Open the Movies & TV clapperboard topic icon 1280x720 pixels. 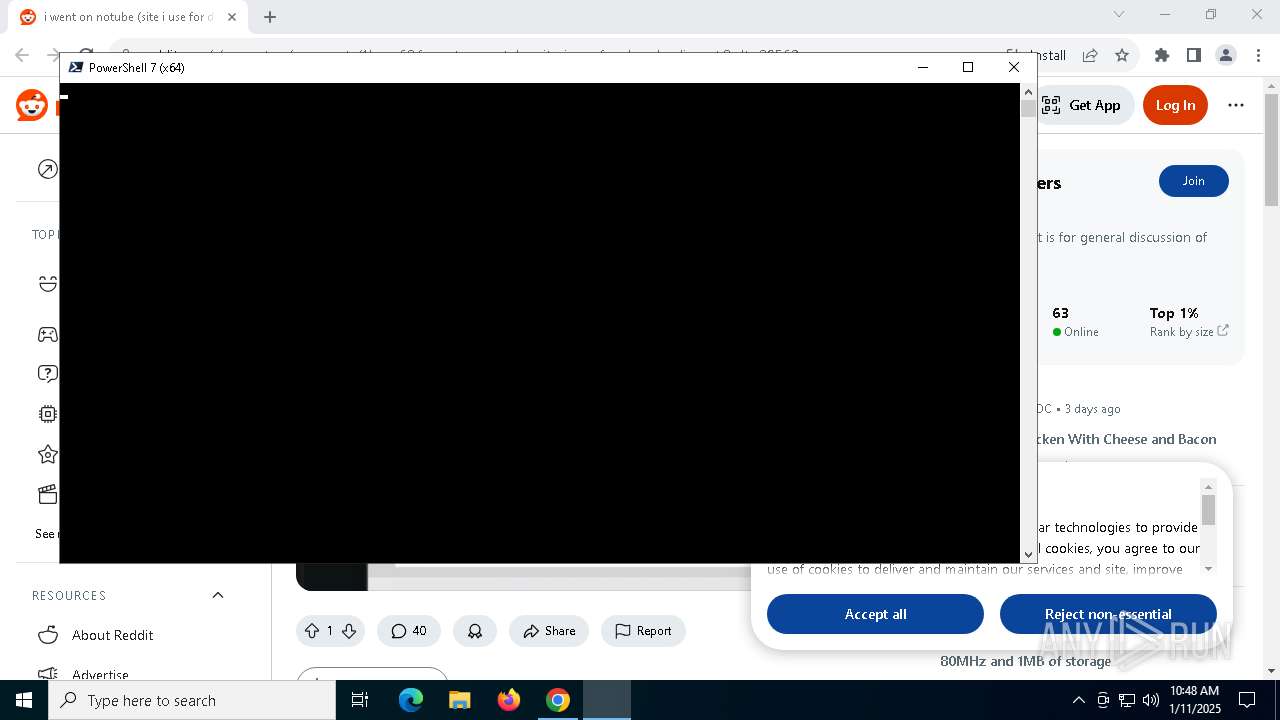(47, 494)
